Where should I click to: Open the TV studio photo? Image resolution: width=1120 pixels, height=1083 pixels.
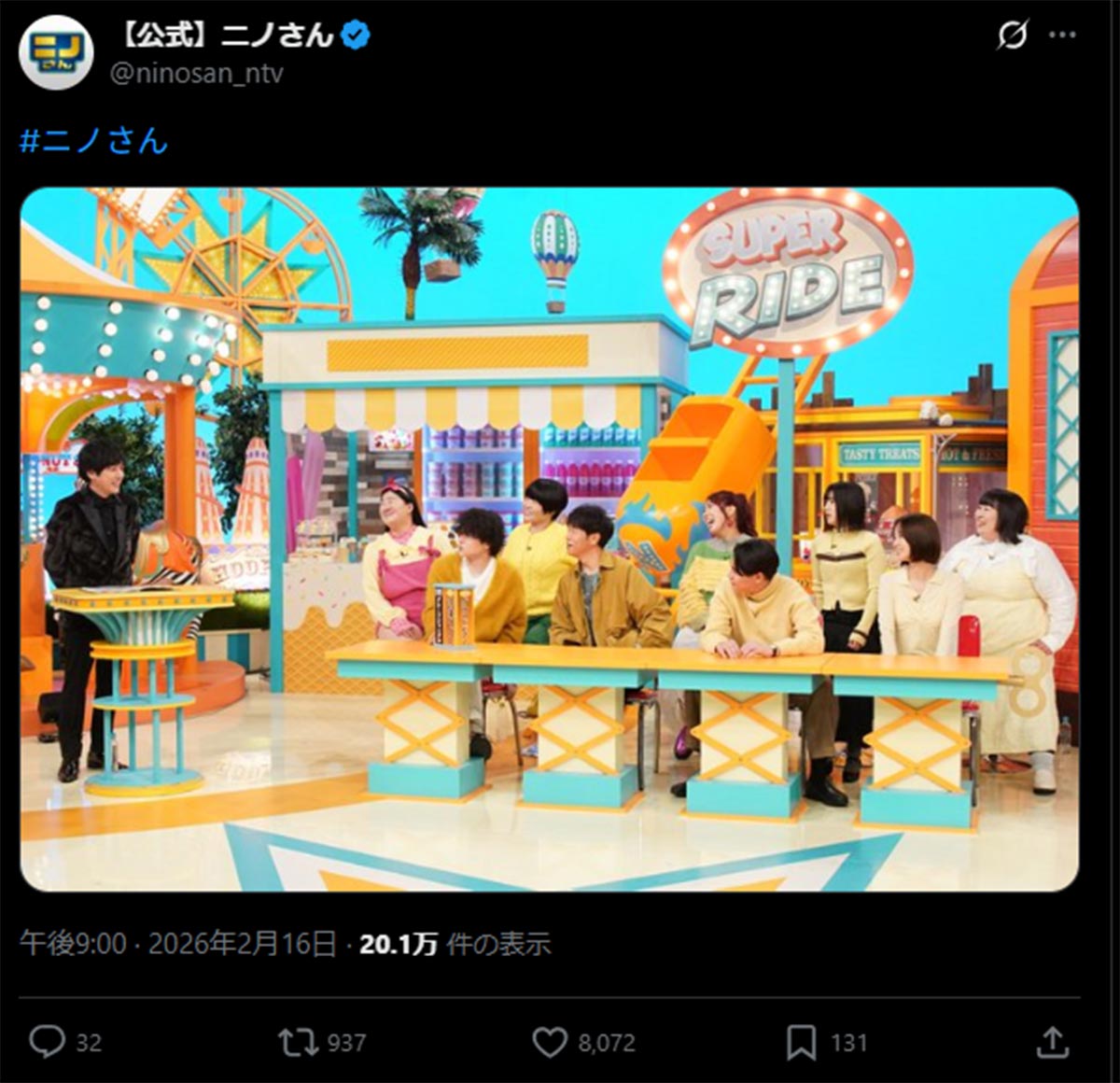(x=550, y=540)
